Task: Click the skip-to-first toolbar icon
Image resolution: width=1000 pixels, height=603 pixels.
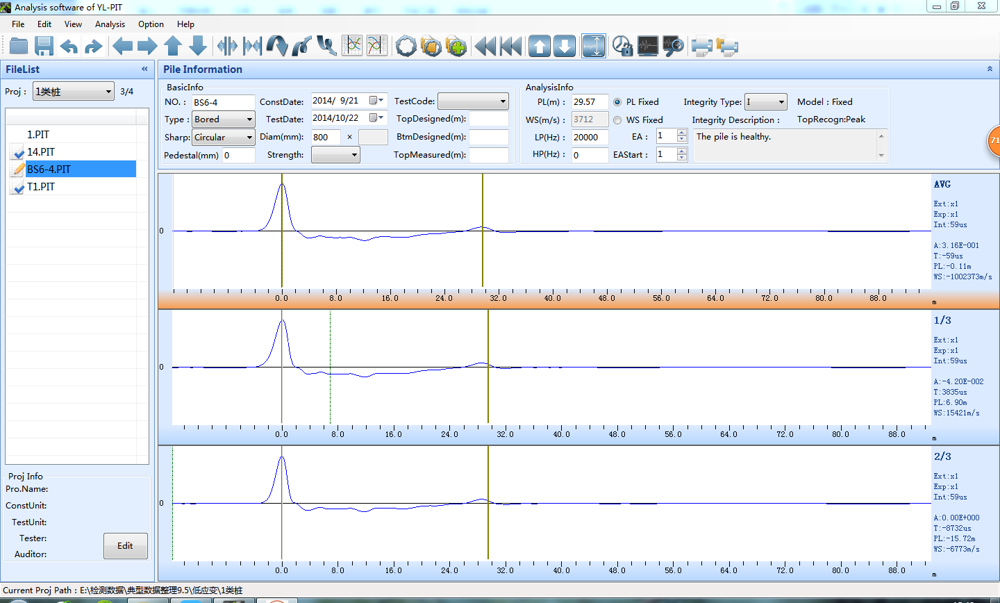Action: [511, 46]
